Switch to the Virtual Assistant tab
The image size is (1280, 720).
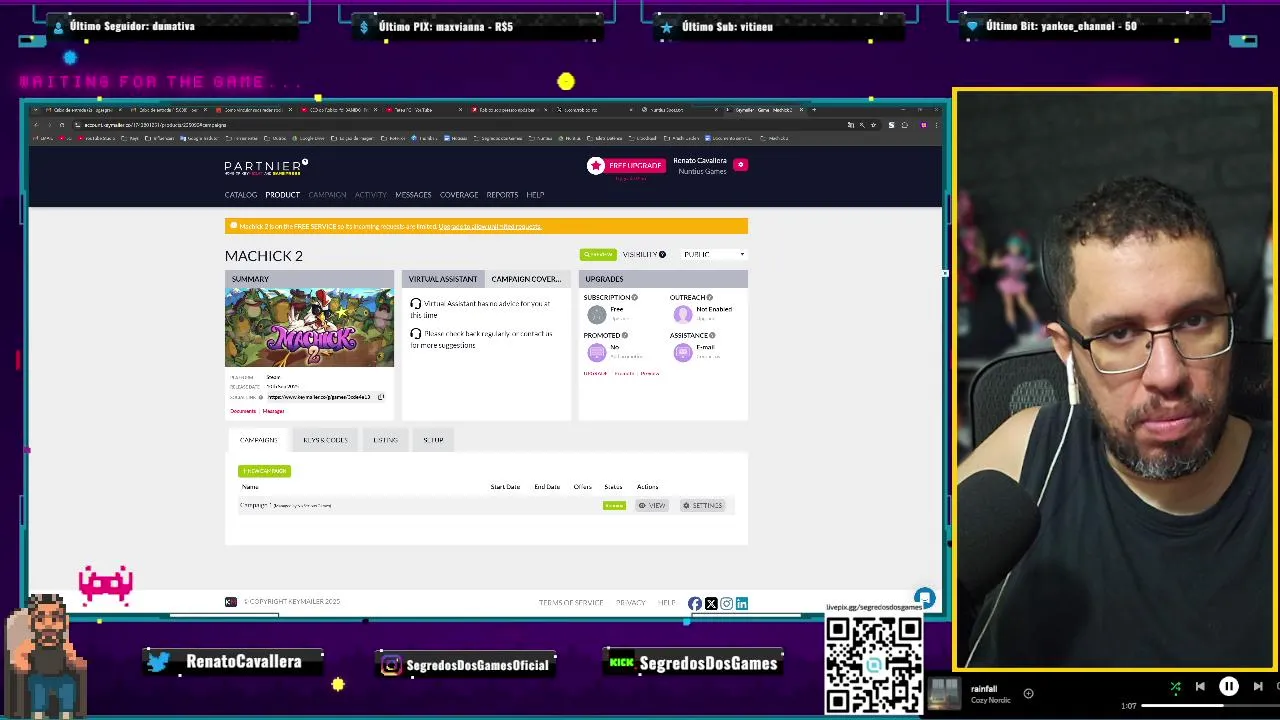tap(442, 279)
